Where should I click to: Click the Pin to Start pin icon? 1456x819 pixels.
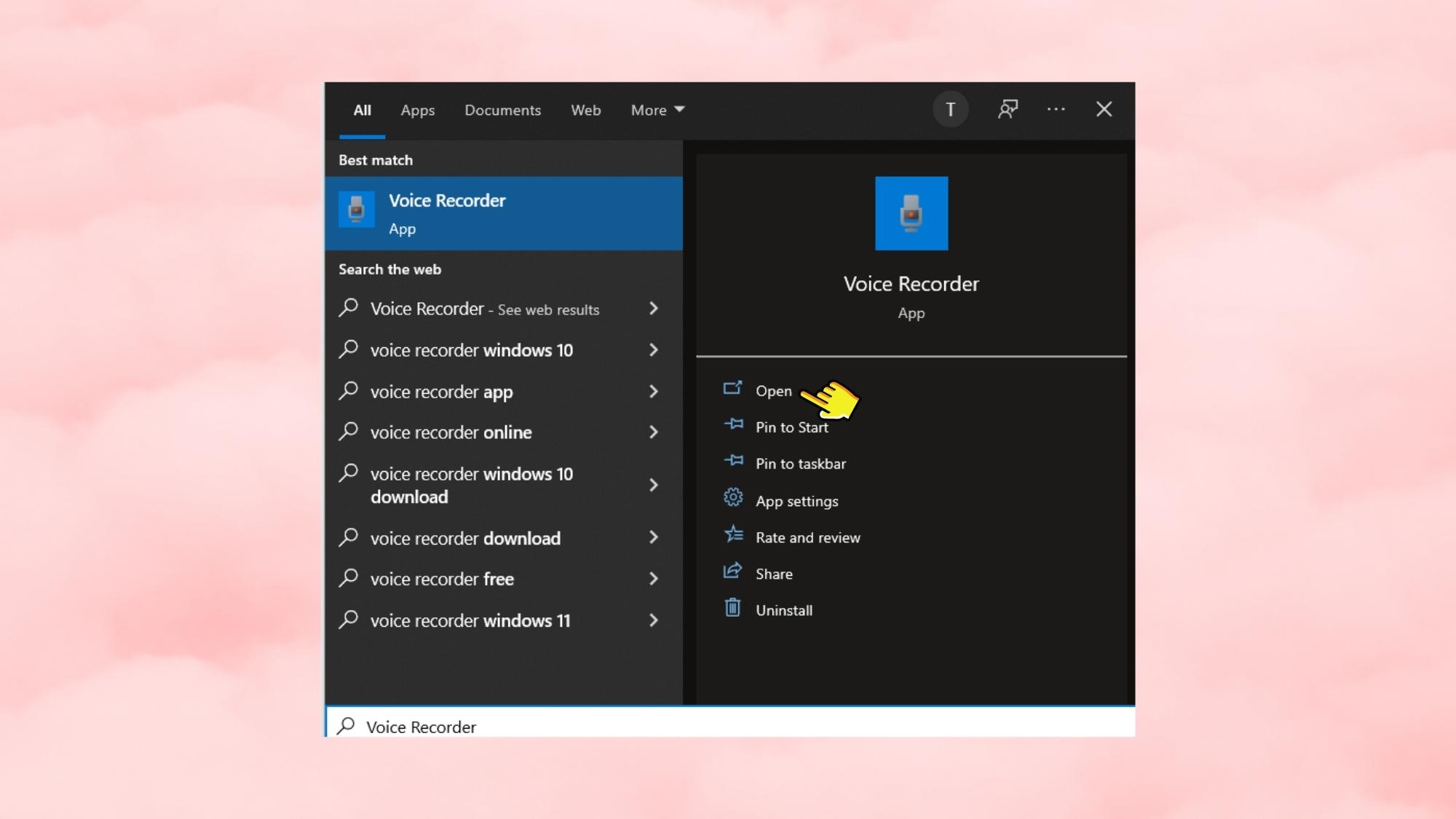(x=733, y=424)
